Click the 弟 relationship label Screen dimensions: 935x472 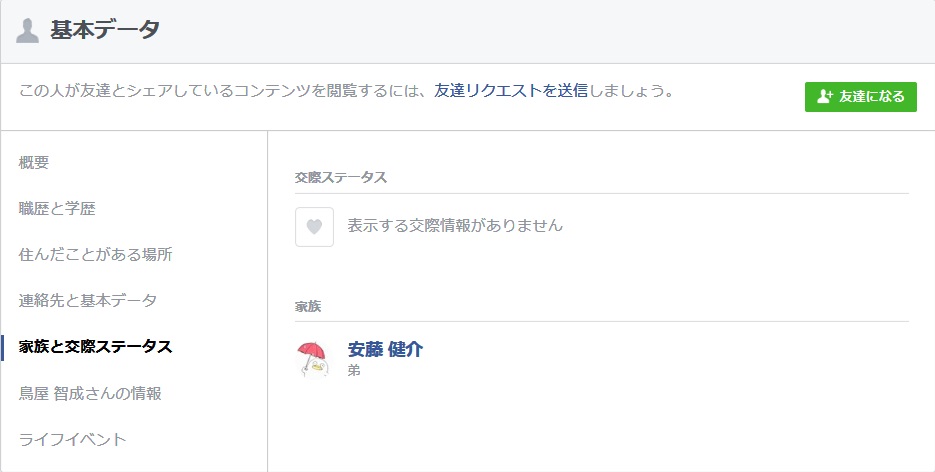[354, 370]
